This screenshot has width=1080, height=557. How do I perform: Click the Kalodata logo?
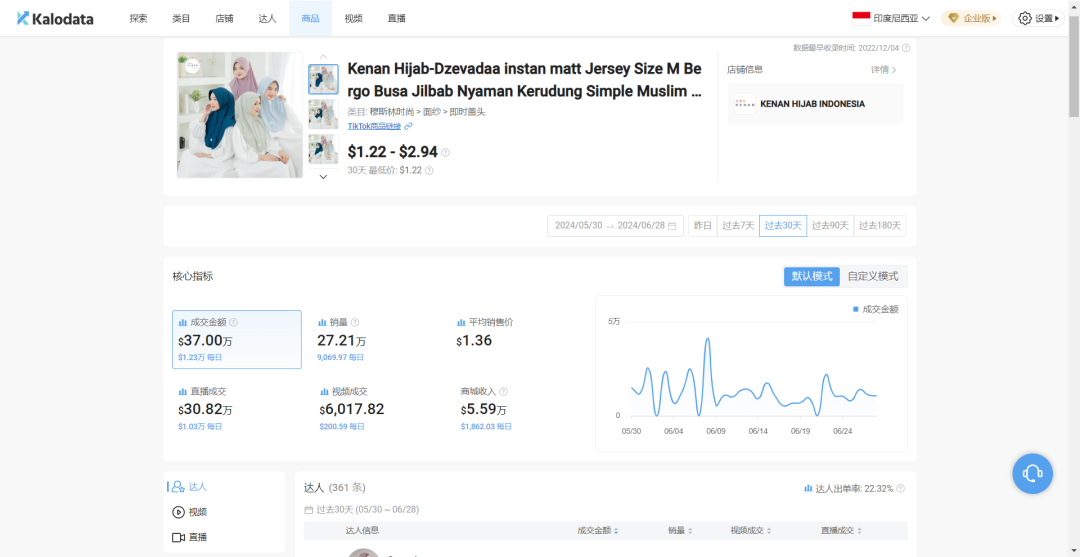coord(57,18)
